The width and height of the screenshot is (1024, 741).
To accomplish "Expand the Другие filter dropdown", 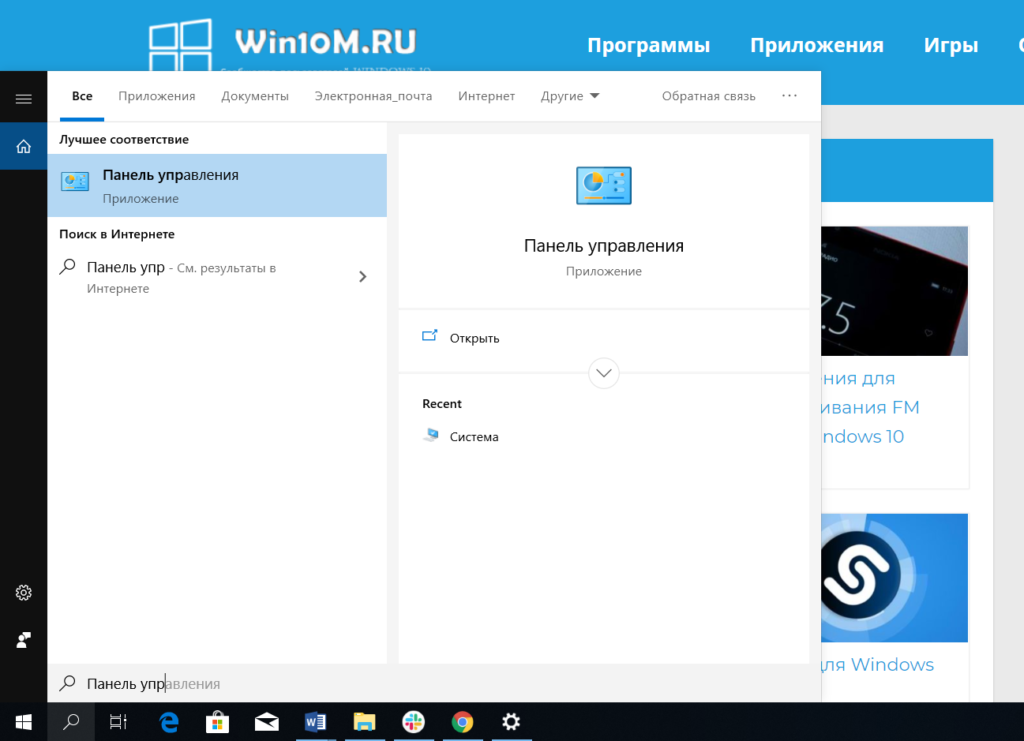I will (x=570, y=96).
